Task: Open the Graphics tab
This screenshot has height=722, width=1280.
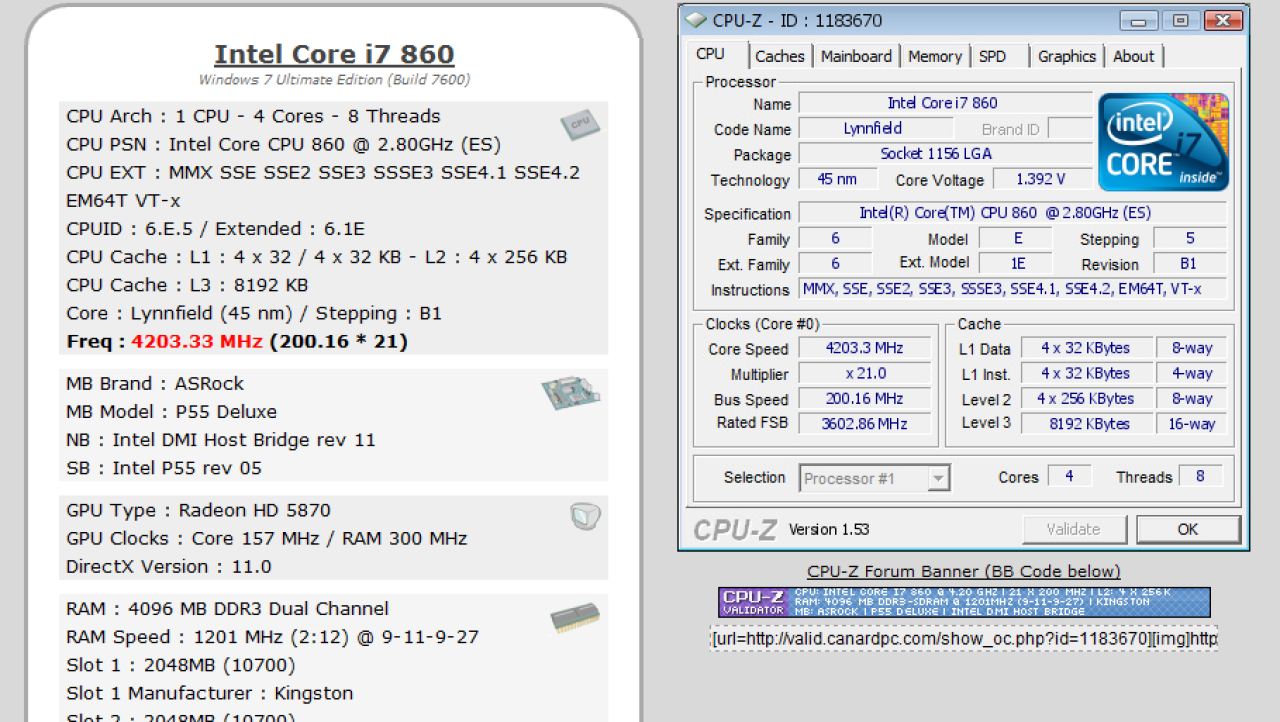Action: 1067,57
